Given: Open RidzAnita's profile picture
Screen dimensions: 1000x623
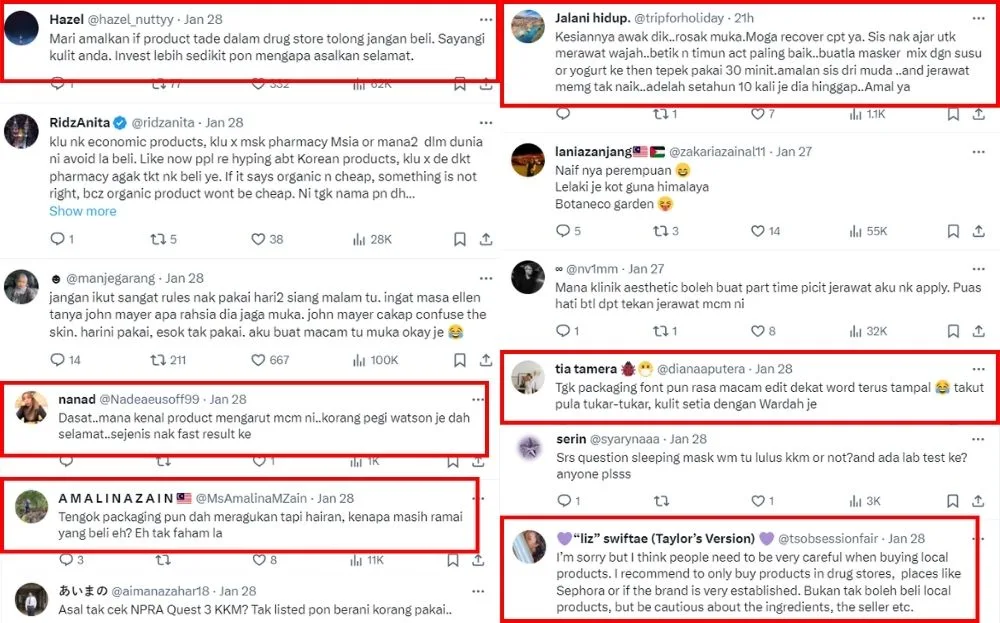Looking at the screenshot, I should click(x=22, y=133).
